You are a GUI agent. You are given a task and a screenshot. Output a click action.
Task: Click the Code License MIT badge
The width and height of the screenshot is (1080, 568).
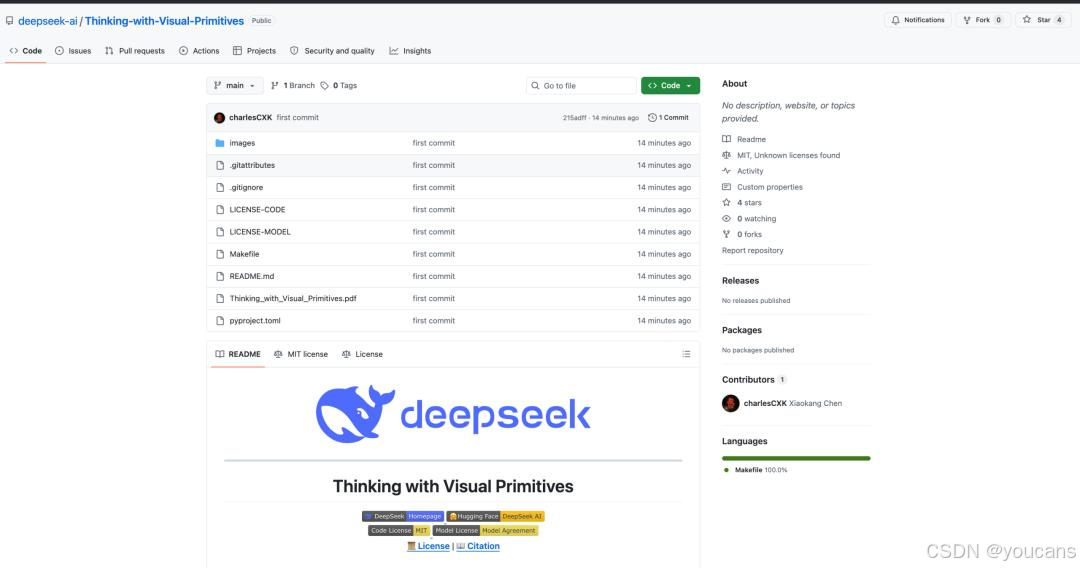(399, 531)
